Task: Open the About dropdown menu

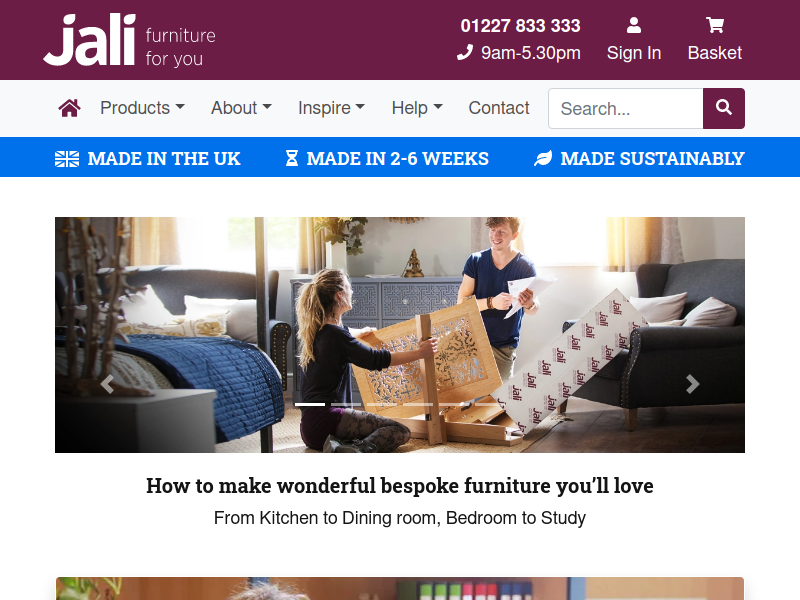Action: 241,108
